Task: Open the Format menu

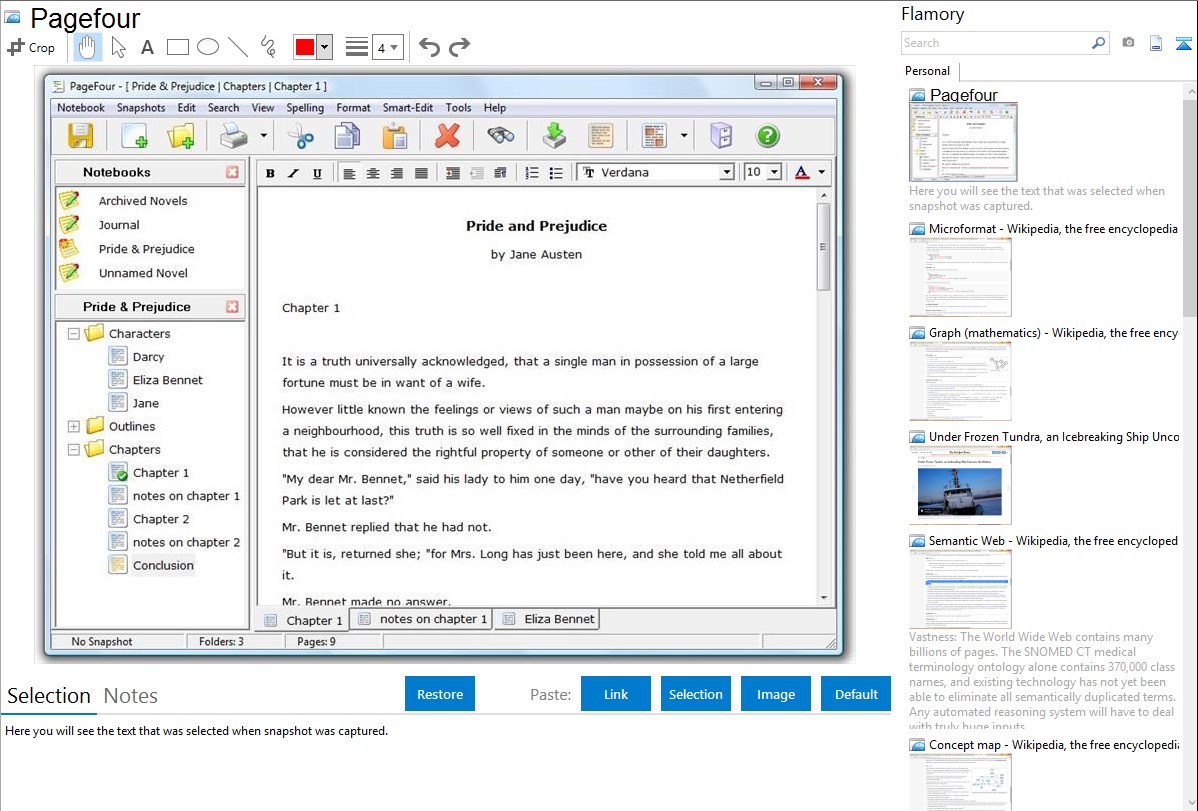Action: coord(353,108)
